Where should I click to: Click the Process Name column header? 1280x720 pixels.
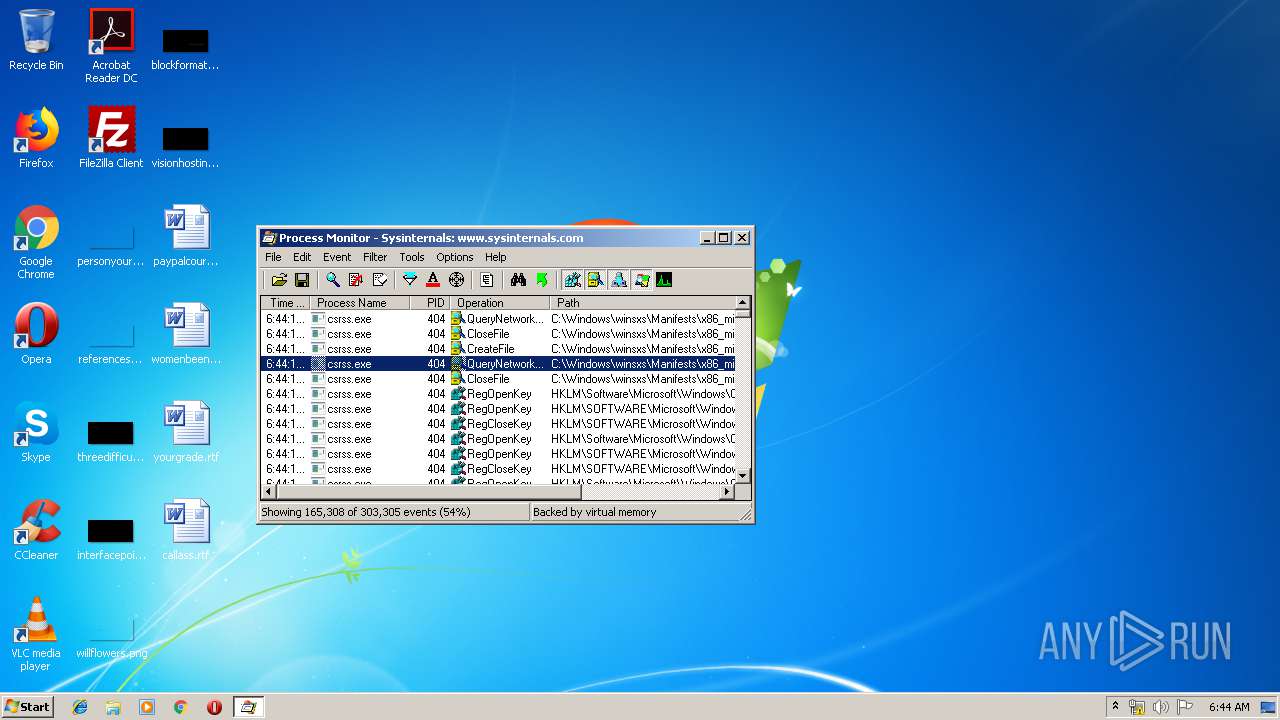coord(360,303)
